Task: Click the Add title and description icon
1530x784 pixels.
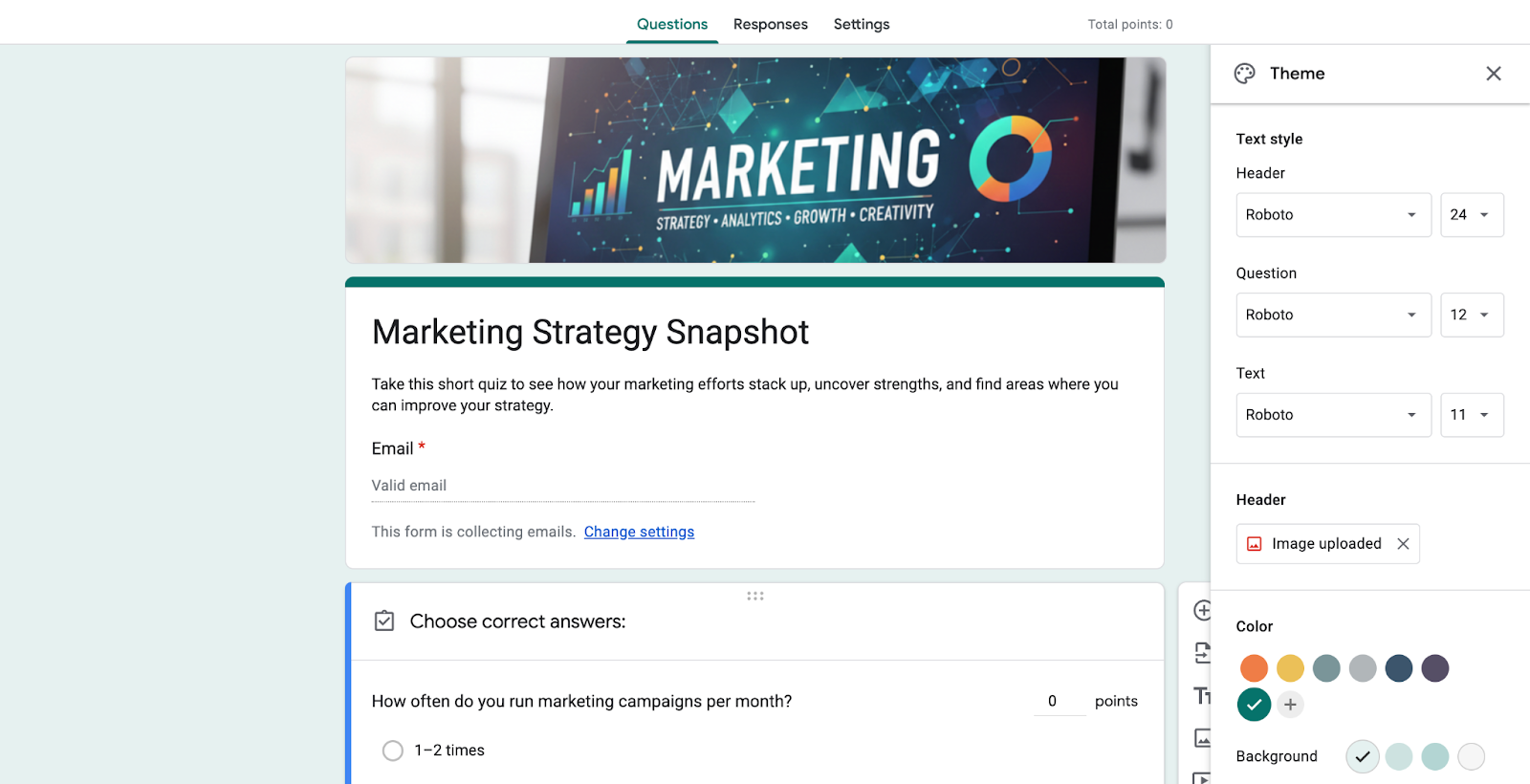Action: click(1202, 696)
